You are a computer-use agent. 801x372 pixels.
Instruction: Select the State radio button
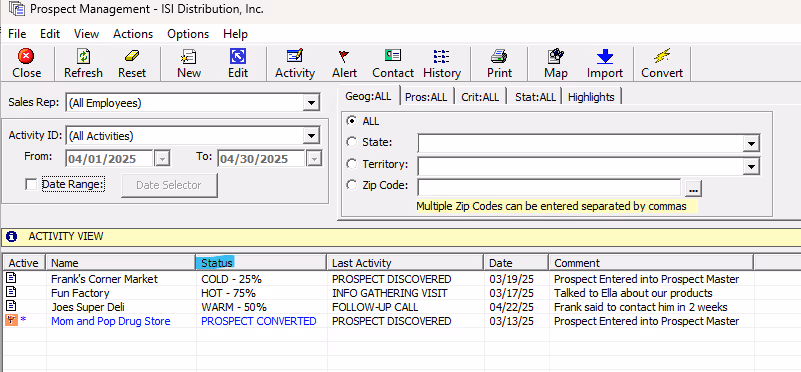point(351,142)
